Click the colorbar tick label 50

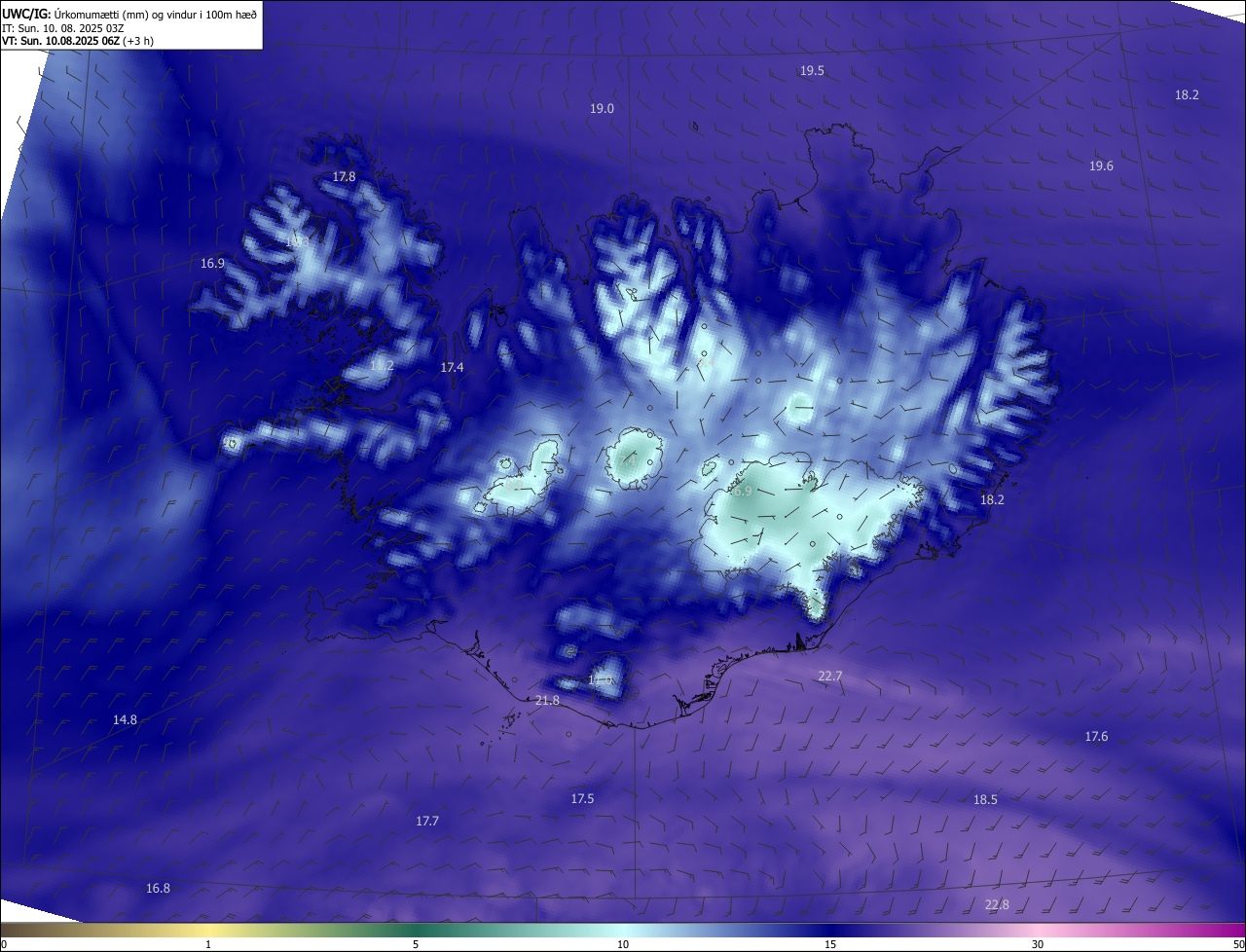(1238, 945)
